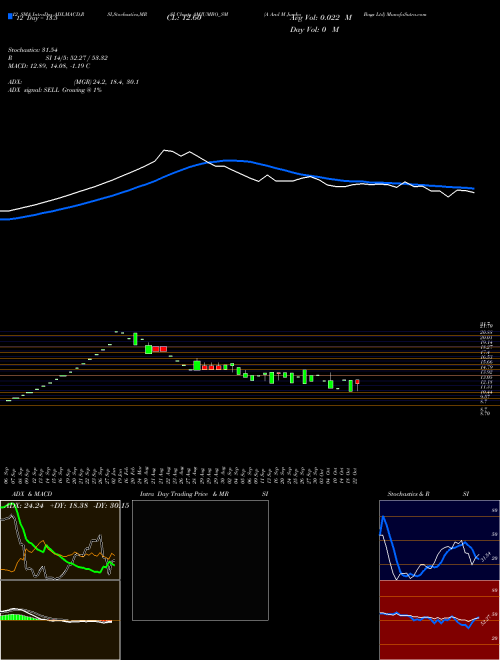Viewport: 500px width, 660px height.
Task: Click the MACD histogram panel below ADX
Action: pos(60,620)
